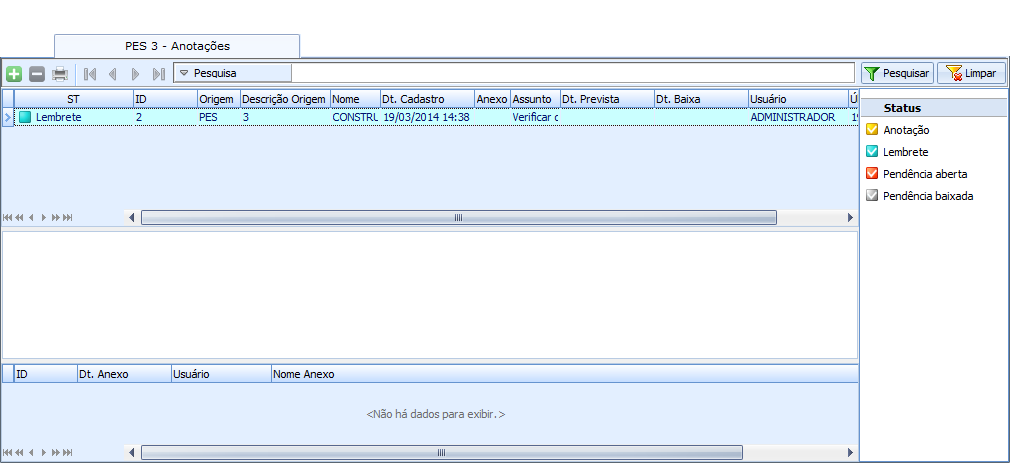Select the Verificar subject cell

point(535,117)
